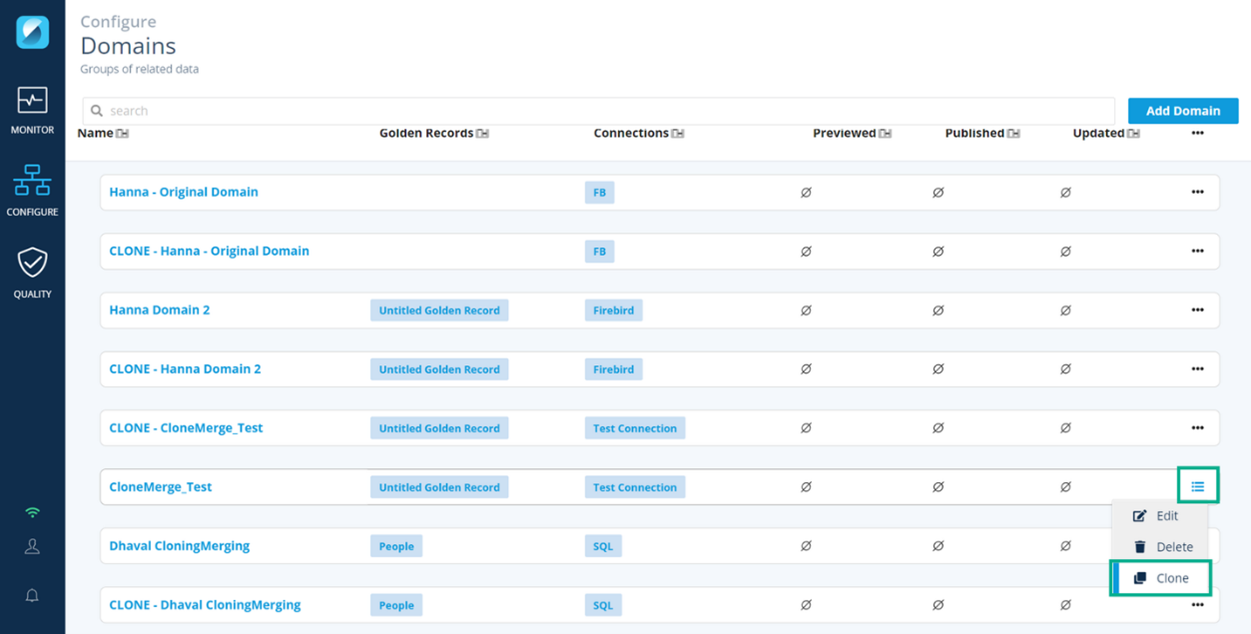Click the app logo at top left
Viewport: 1251px width, 634px height.
coord(32,32)
